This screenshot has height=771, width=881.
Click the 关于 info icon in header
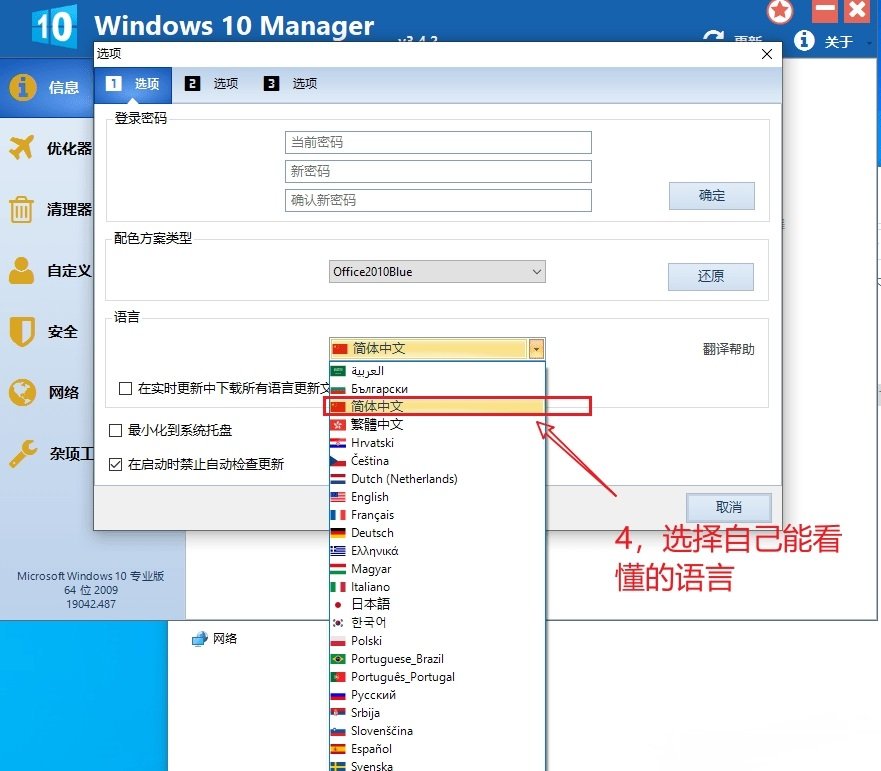coord(804,40)
